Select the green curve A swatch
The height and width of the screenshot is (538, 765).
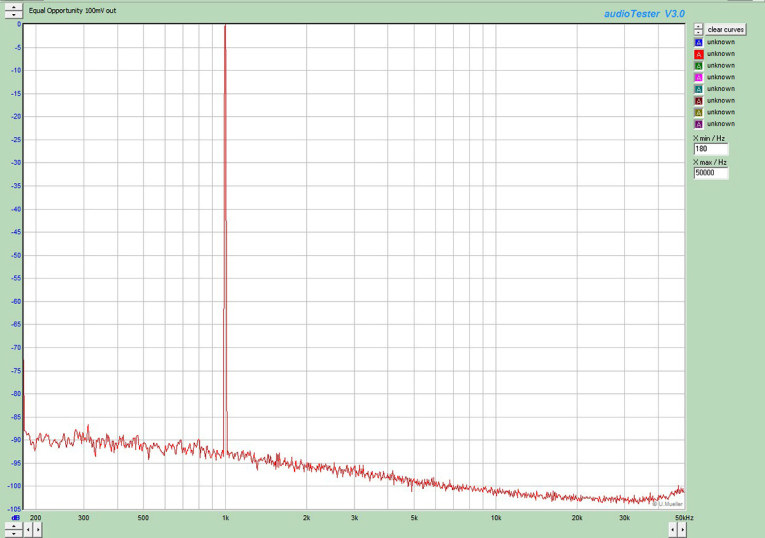pyautogui.click(x=698, y=66)
